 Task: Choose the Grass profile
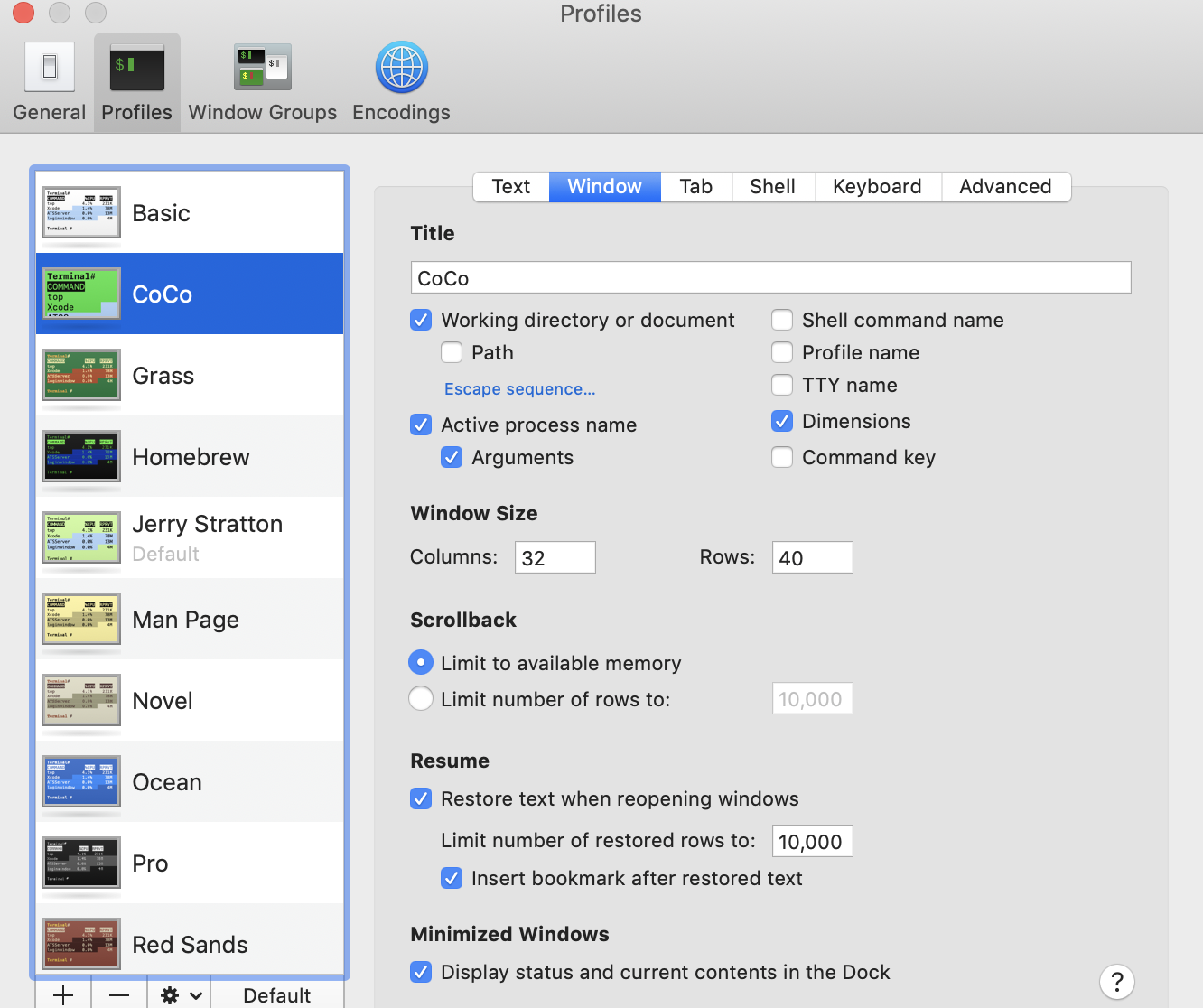[163, 376]
